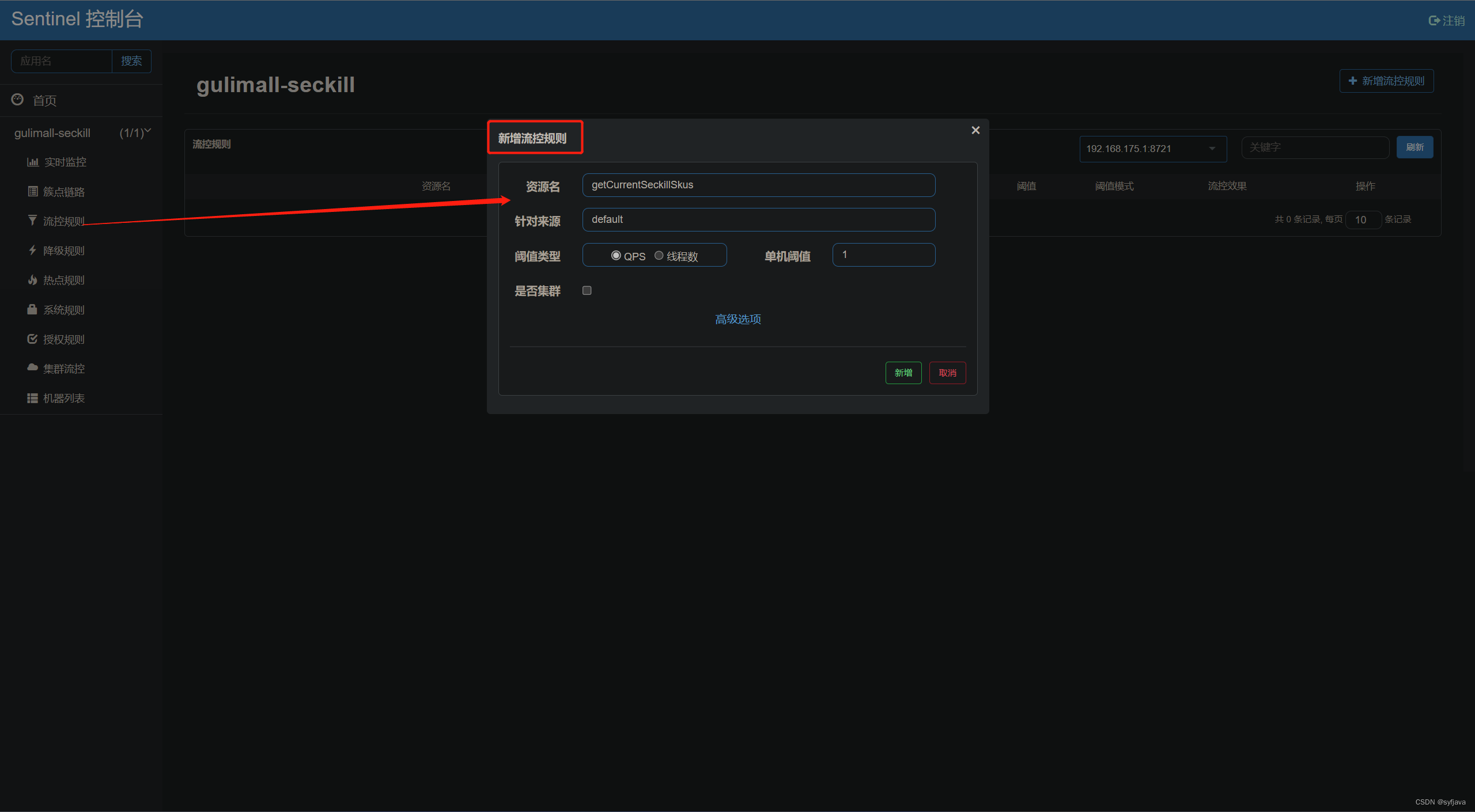Screen dimensions: 1475x812
Task: Click the 阈值 column header
Action: [x=1026, y=186]
